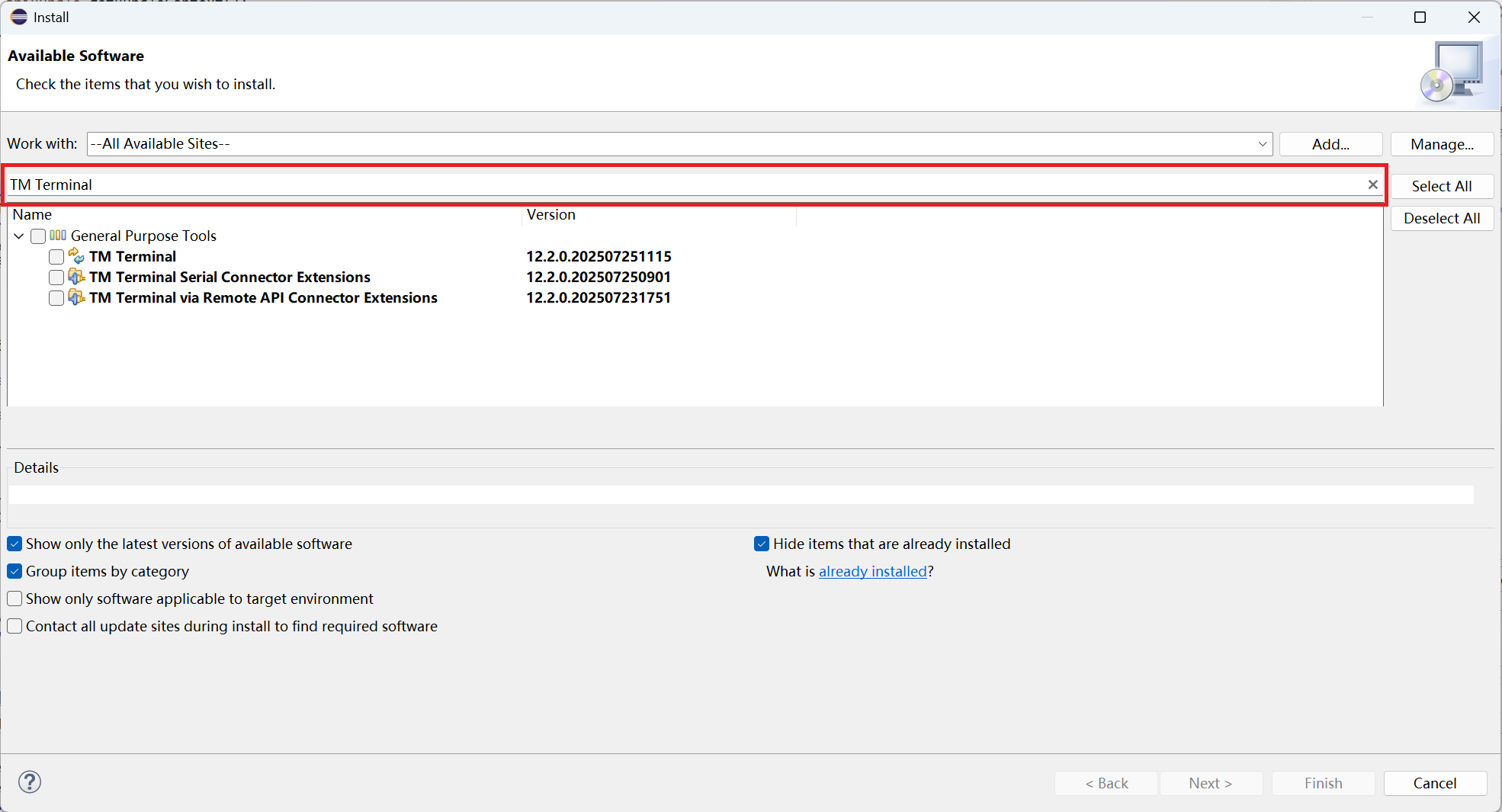The image size is (1502, 812).
Task: Select the TM Terminal row label
Action: pyautogui.click(x=133, y=256)
